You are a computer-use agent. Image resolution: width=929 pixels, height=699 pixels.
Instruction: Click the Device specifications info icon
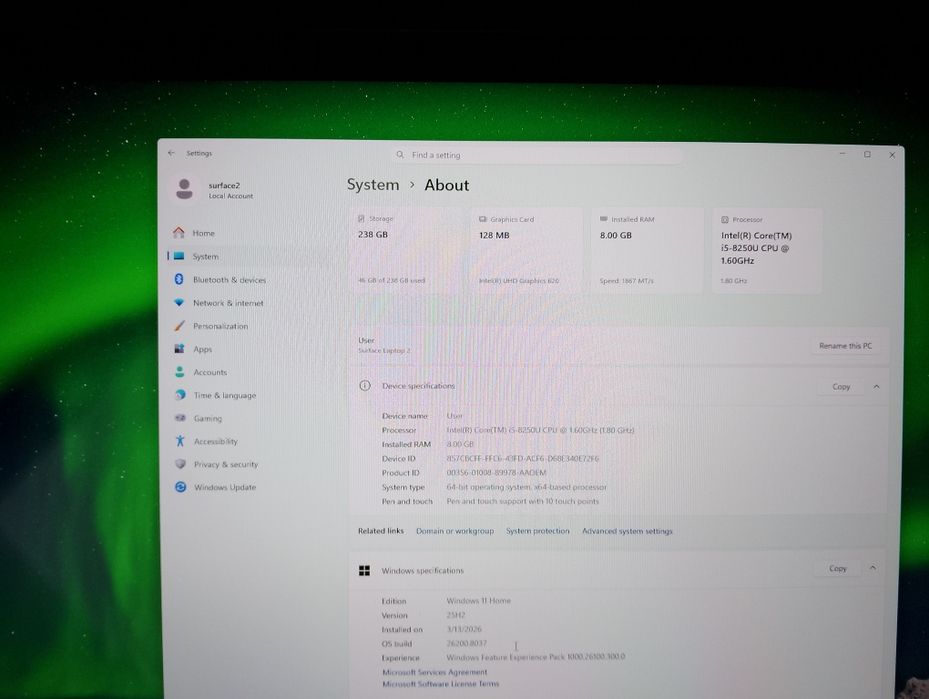(365, 386)
